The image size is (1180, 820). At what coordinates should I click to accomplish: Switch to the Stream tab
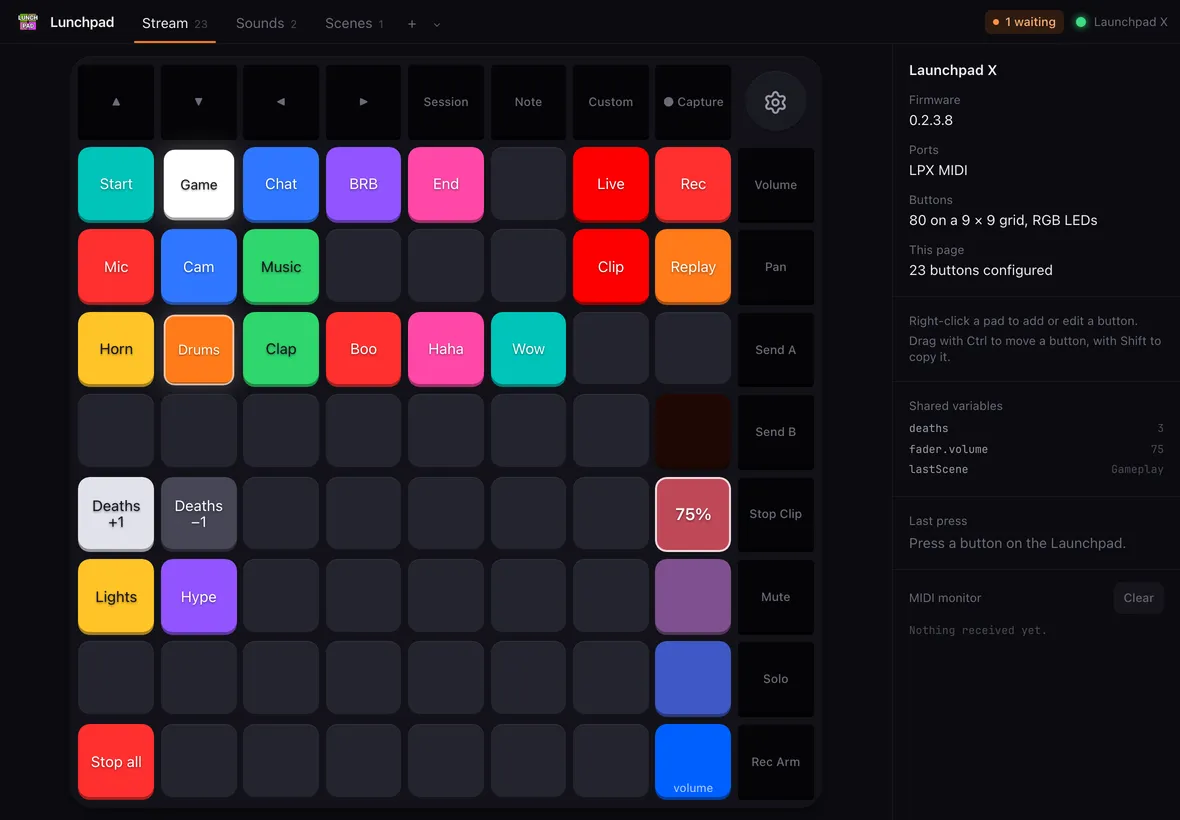click(175, 23)
